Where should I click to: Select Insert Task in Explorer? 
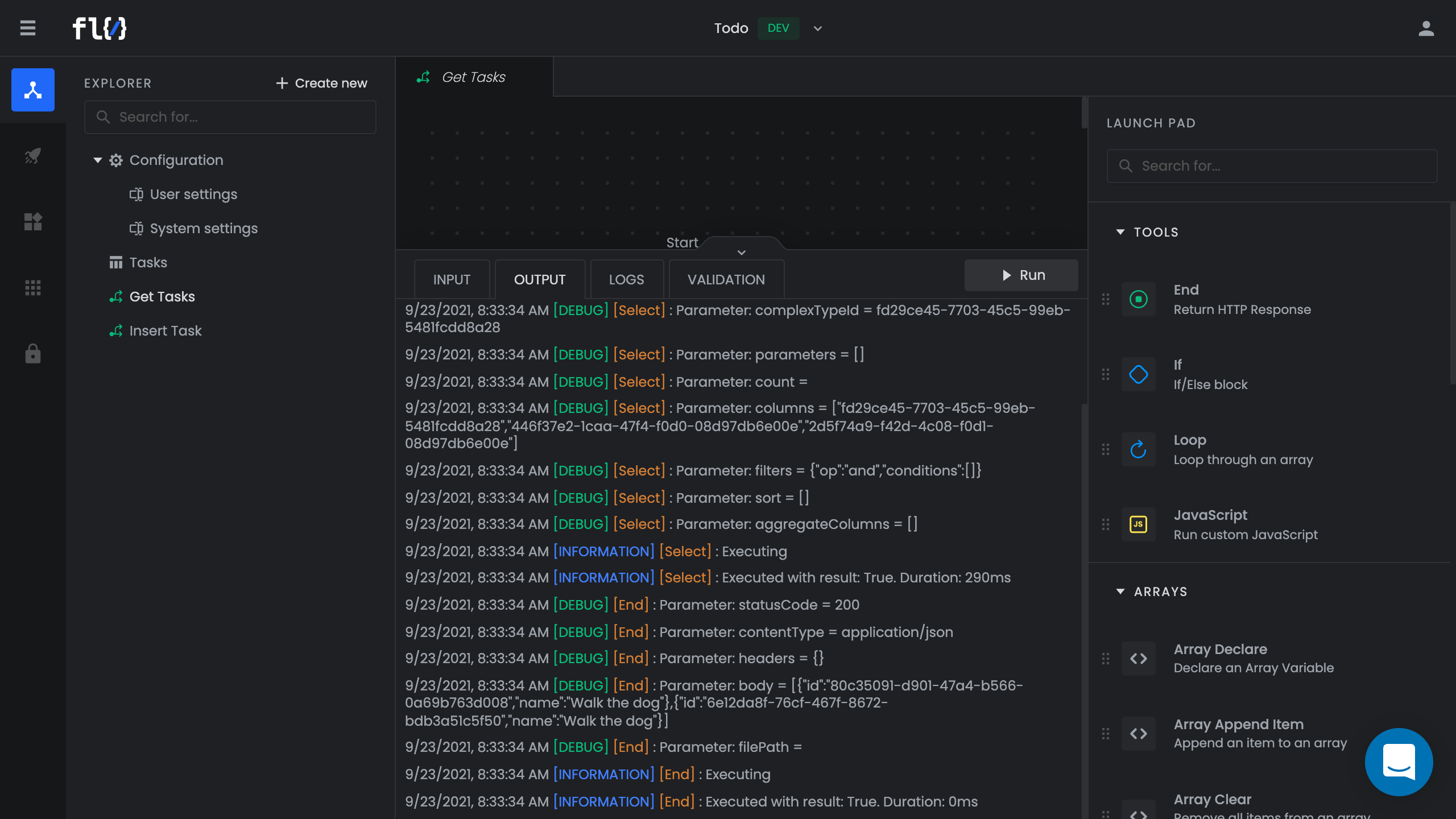[155, 331]
